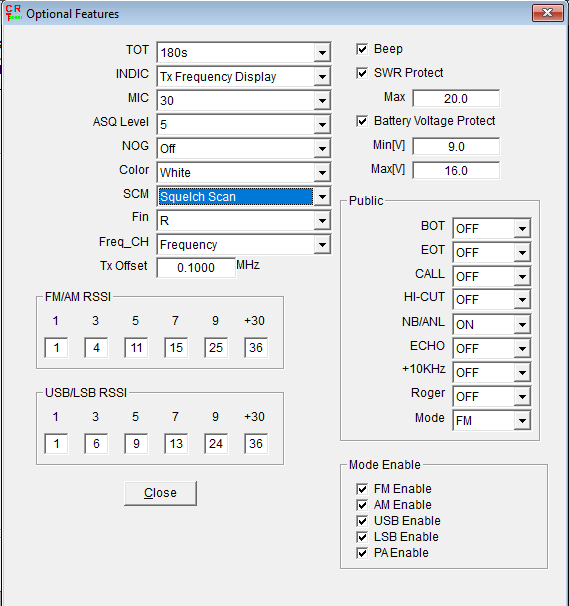This screenshot has width=569, height=606.
Task: Click the Close button
Action: click(160, 493)
